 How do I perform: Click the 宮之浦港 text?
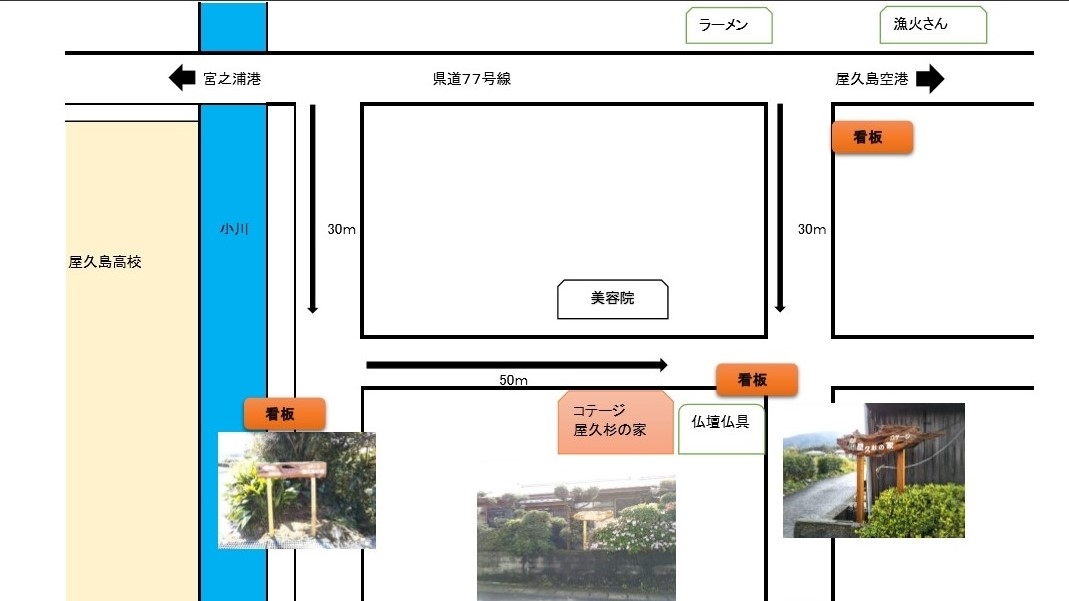[x=232, y=79]
